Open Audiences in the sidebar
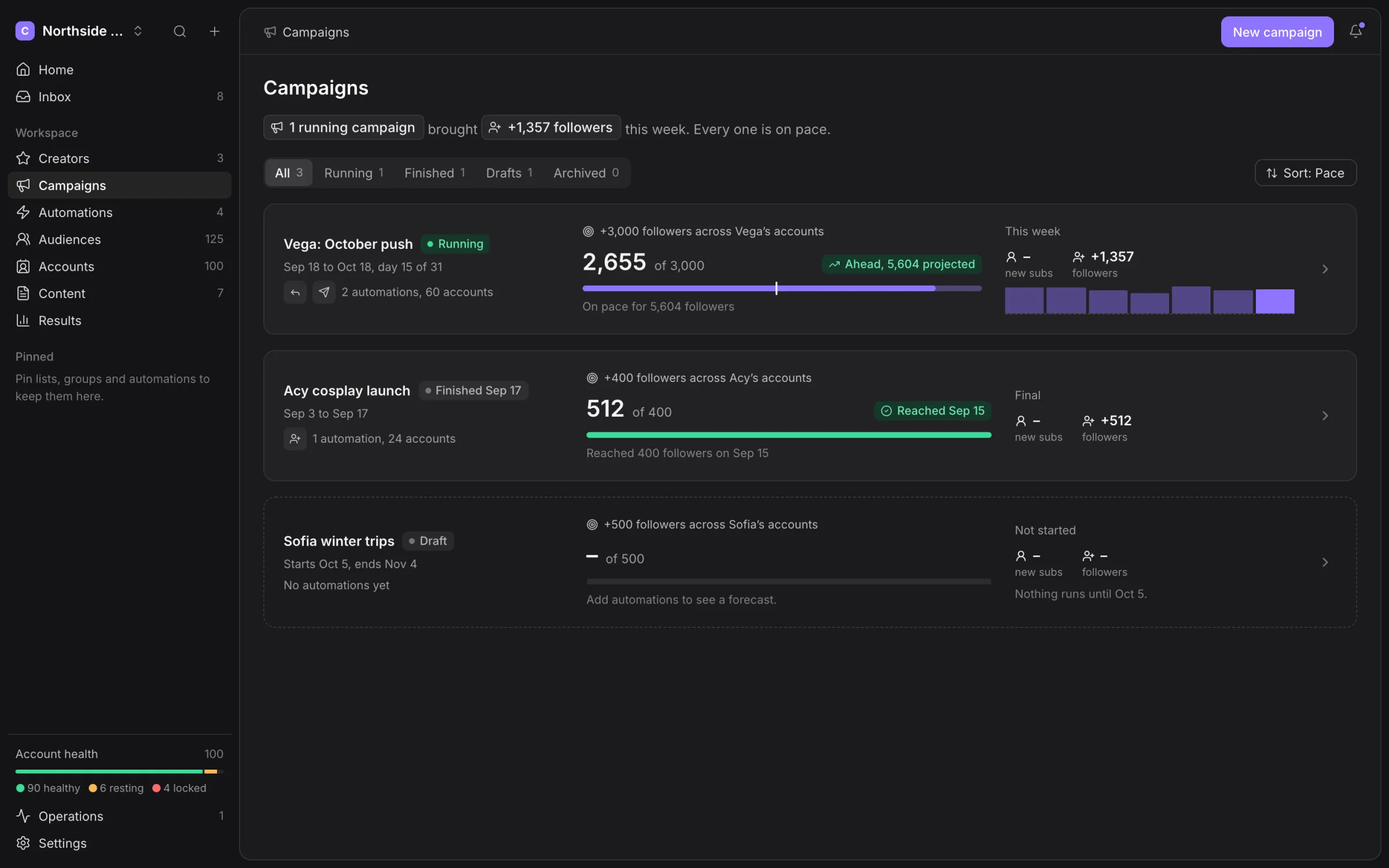1389x868 pixels. 119,239
